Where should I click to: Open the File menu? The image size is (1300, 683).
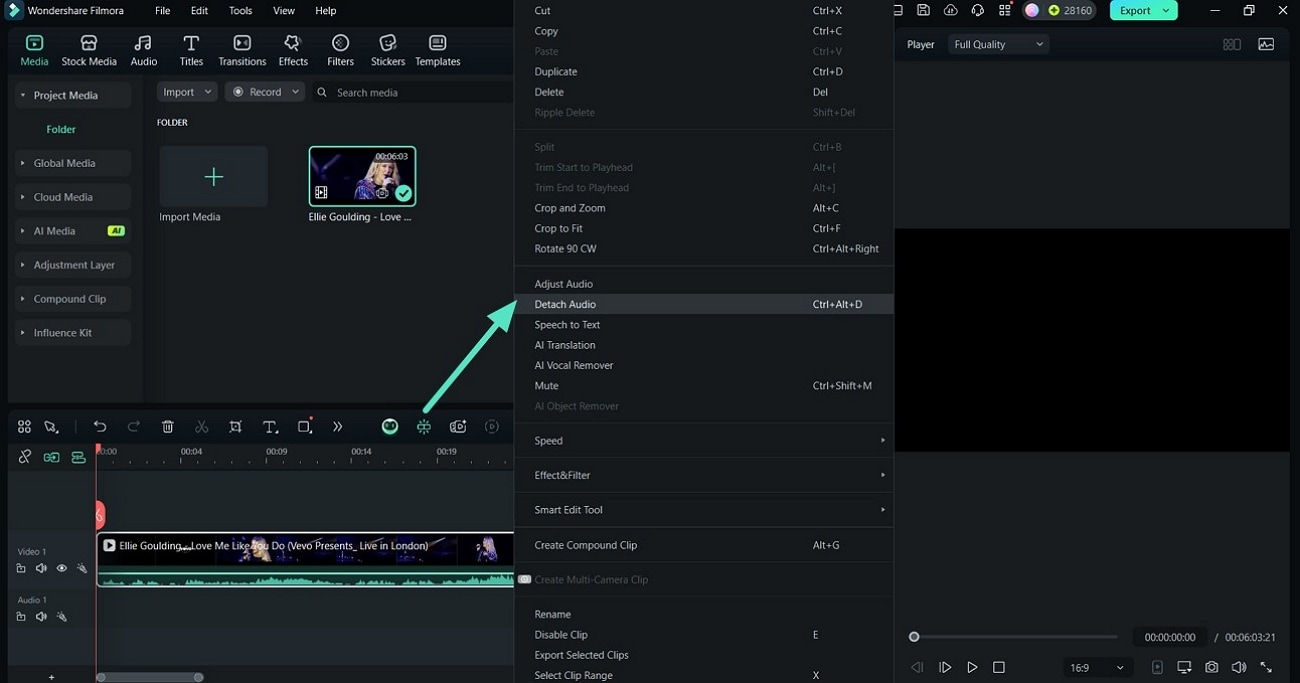point(162,10)
